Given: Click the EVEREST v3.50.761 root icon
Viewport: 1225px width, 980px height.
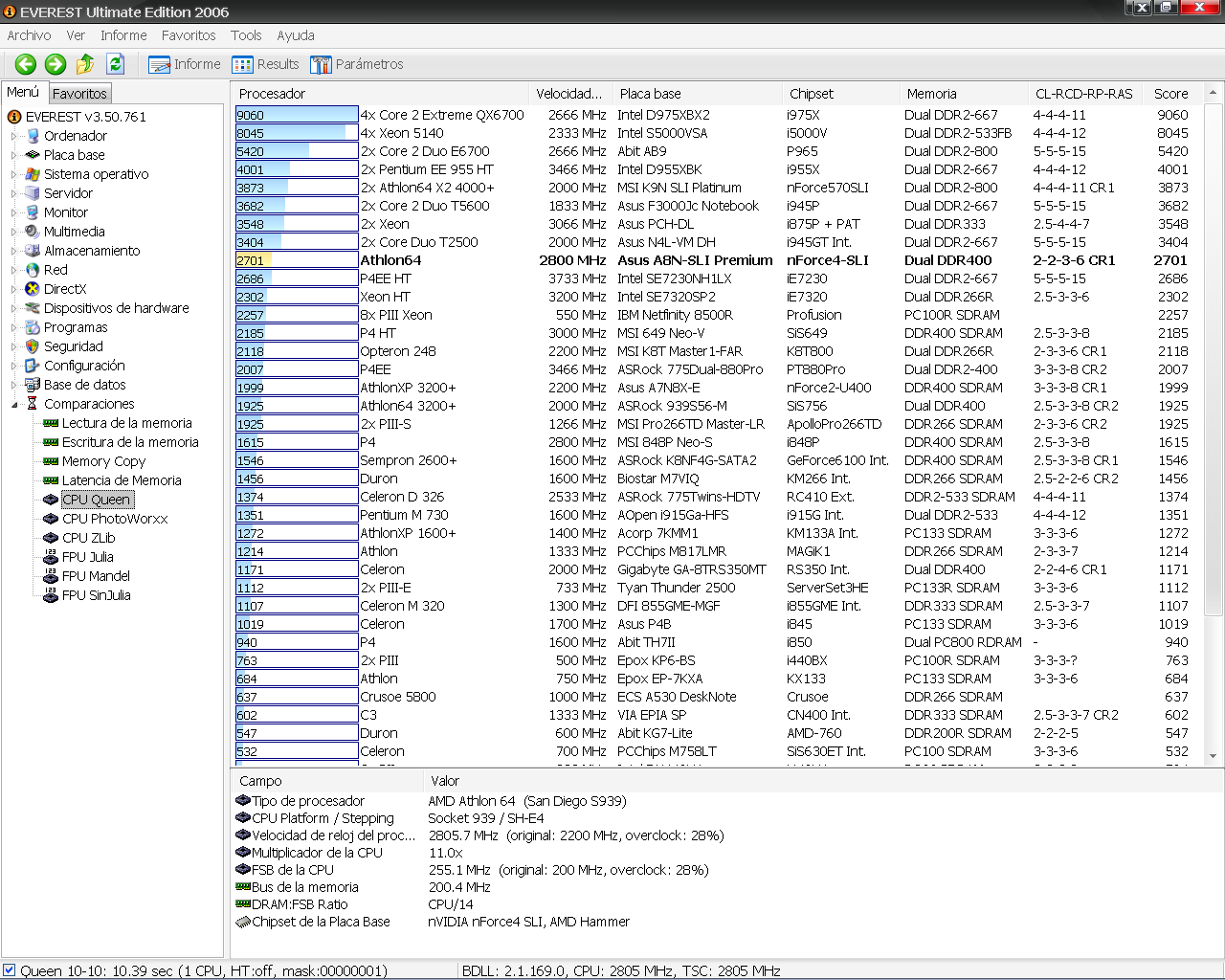Looking at the screenshot, I should [14, 117].
